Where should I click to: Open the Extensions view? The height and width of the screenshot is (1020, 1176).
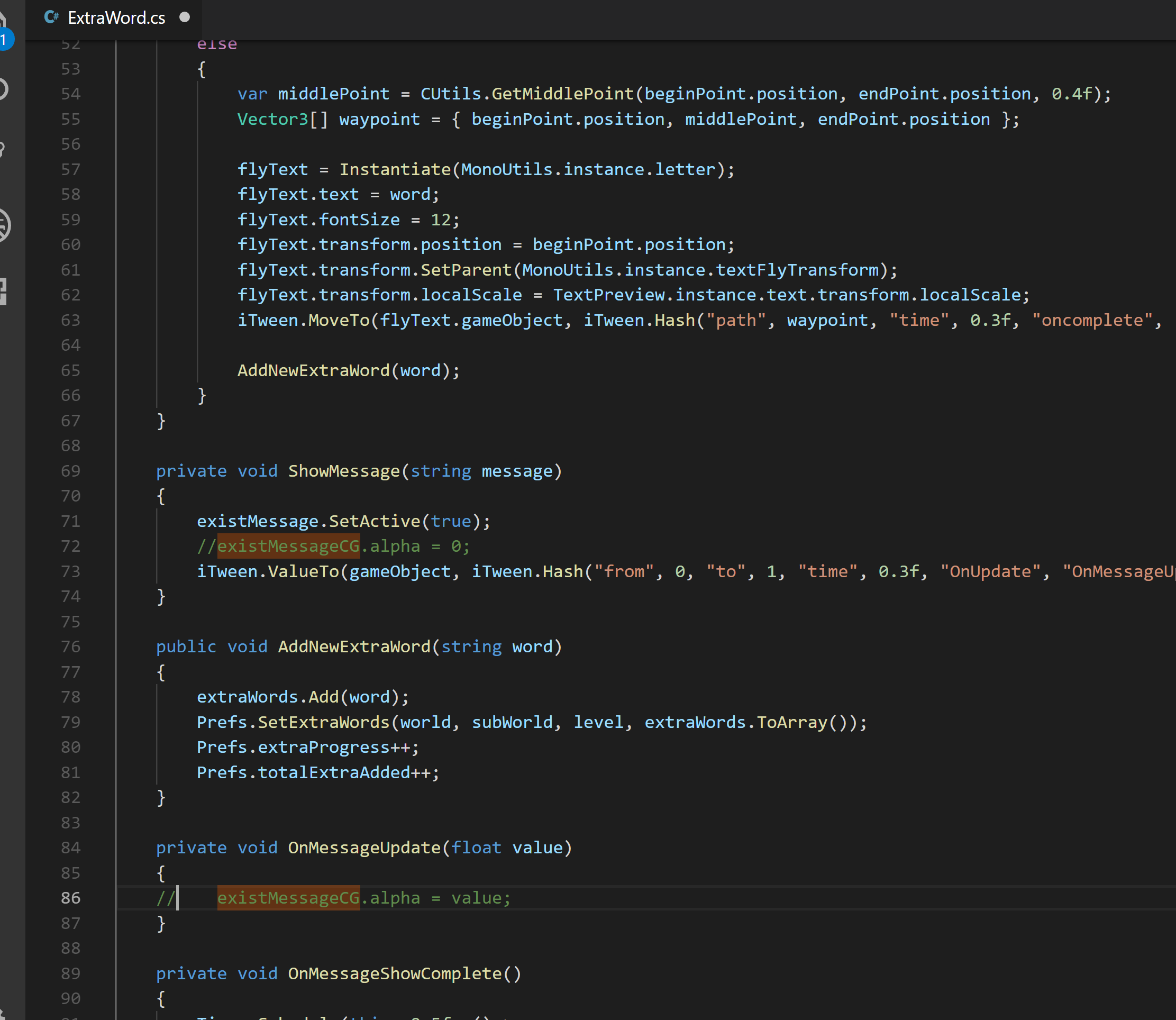pyautogui.click(x=3, y=291)
